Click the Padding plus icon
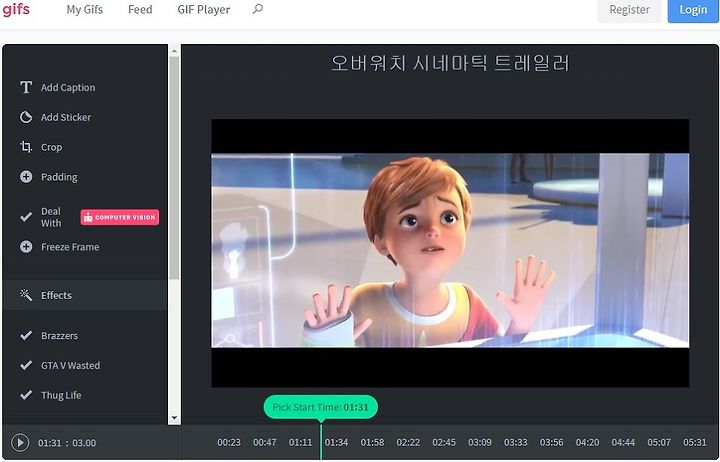The image size is (720, 462). point(26,177)
